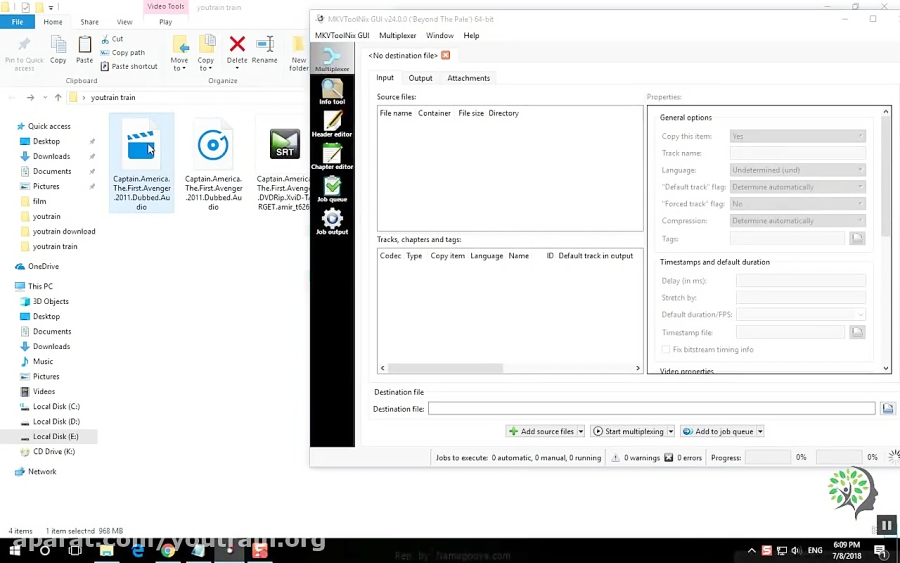The width and height of the screenshot is (900, 563).
Task: Click the destination file browse icon
Action: 887,409
